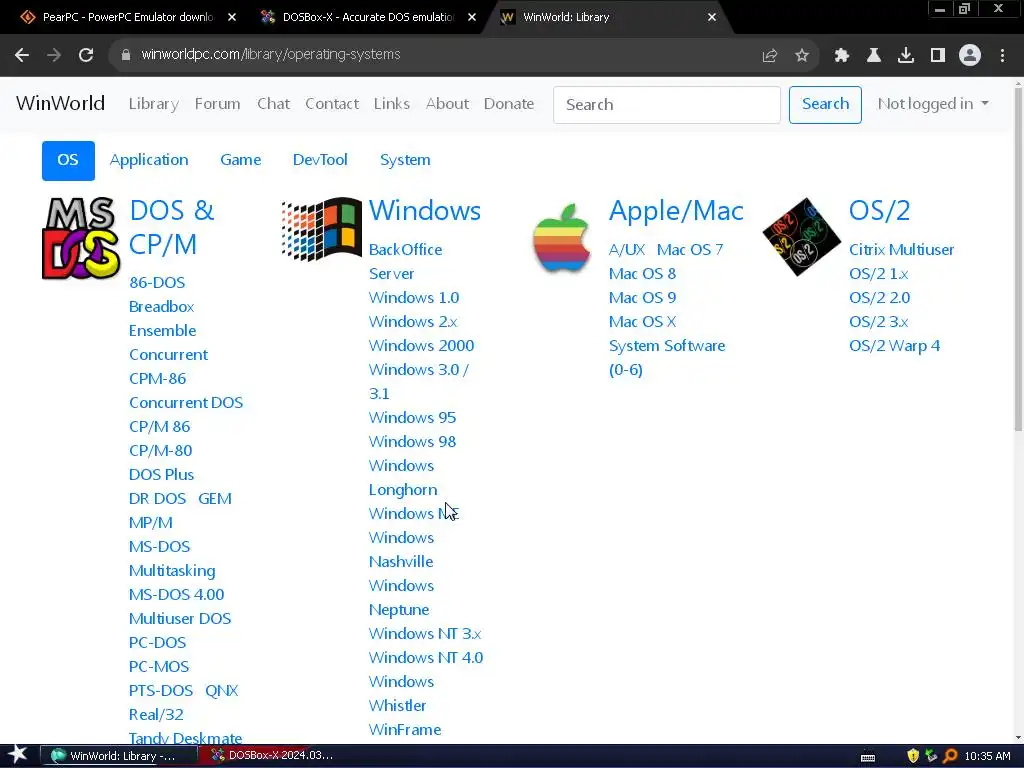Click the padlock site info icon
The height and width of the screenshot is (768, 1024).
pos(125,55)
